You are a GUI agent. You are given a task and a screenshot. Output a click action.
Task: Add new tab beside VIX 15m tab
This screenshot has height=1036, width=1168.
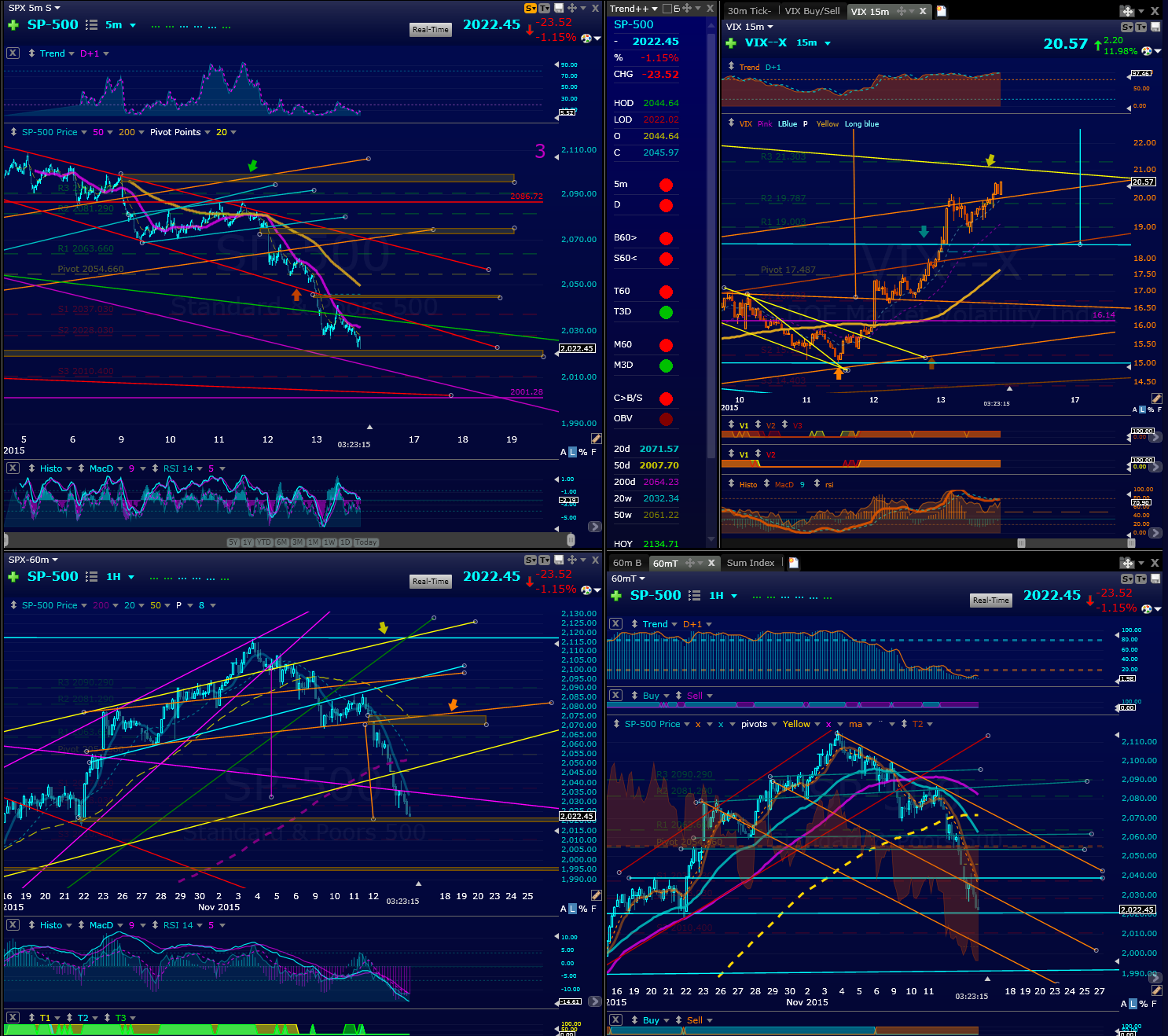(942, 11)
